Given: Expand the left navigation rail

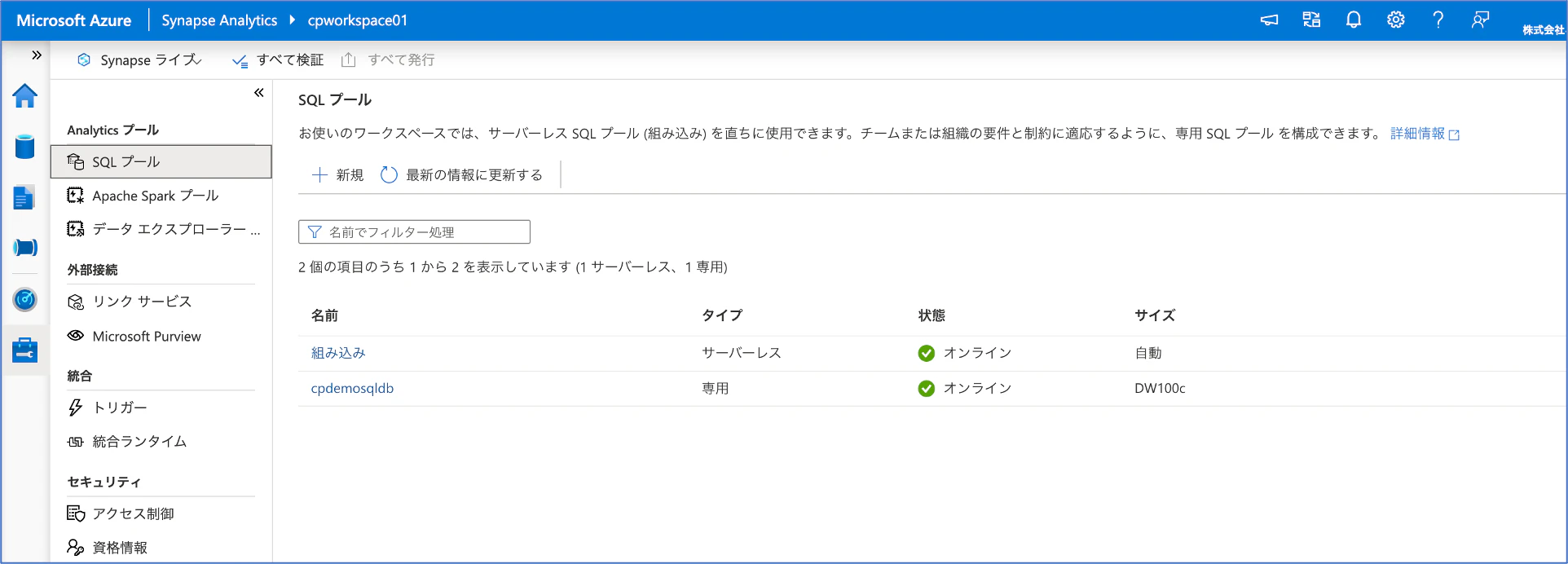Looking at the screenshot, I should [37, 55].
